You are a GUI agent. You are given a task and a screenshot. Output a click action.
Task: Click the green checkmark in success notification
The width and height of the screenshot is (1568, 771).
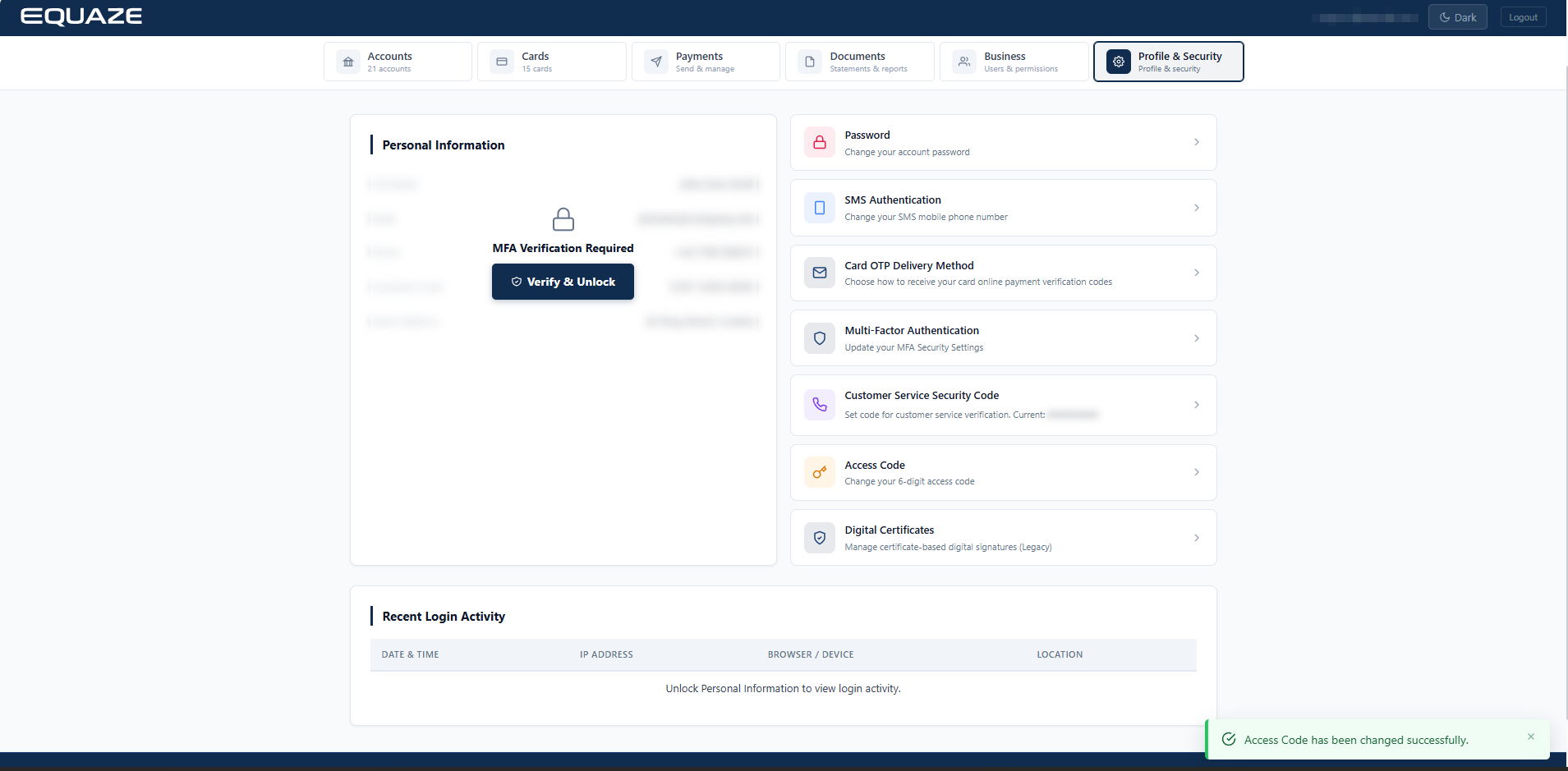[x=1229, y=739]
